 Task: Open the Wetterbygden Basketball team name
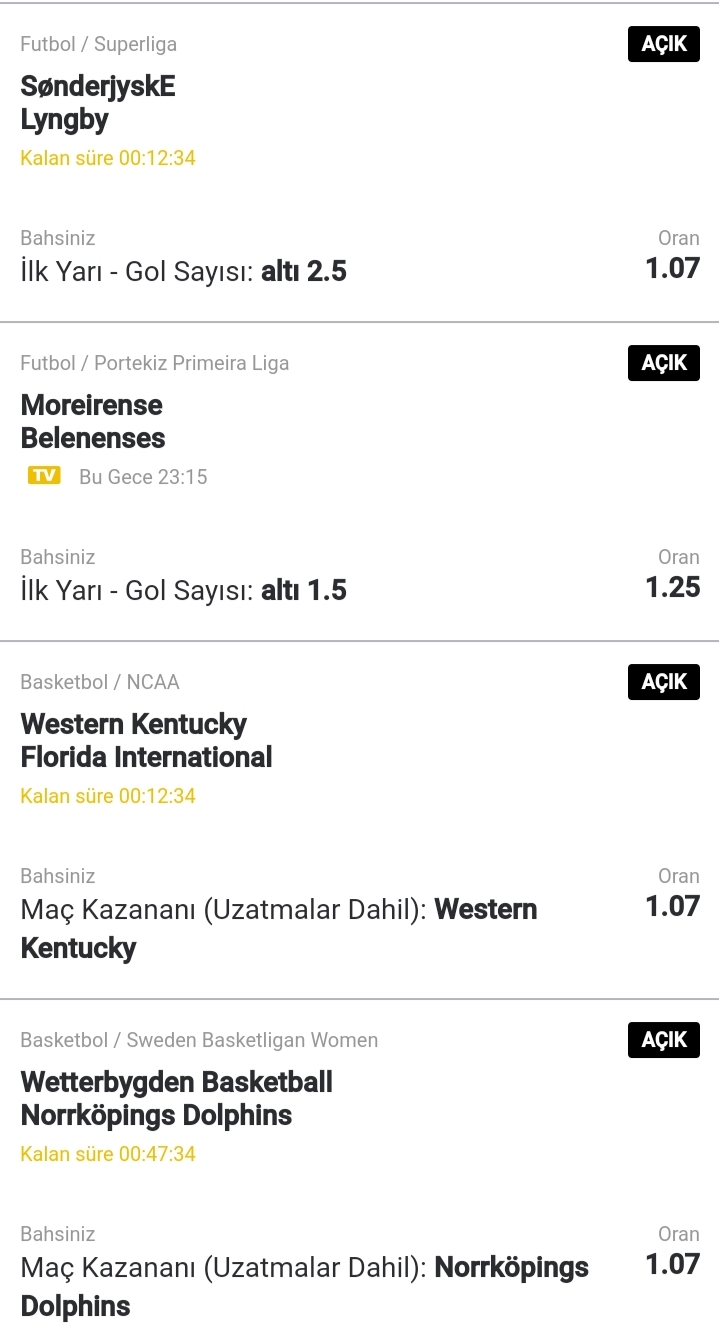[x=177, y=1082]
